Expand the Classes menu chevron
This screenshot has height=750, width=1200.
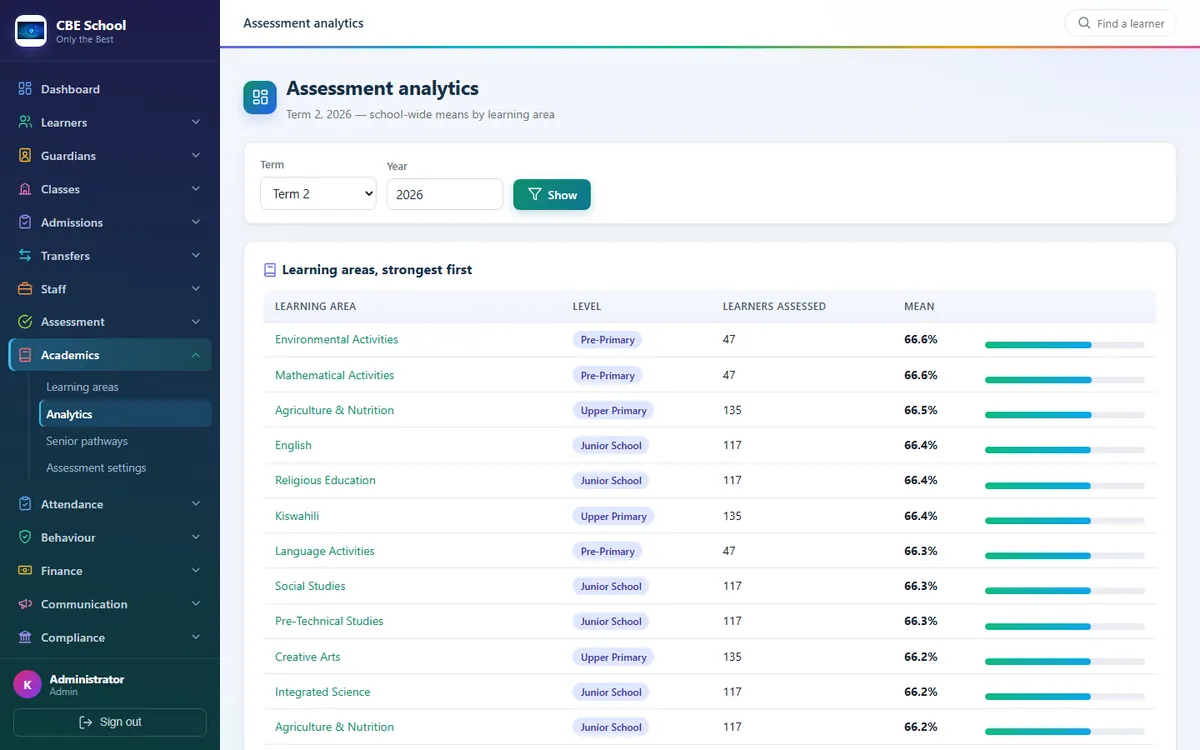(196, 189)
